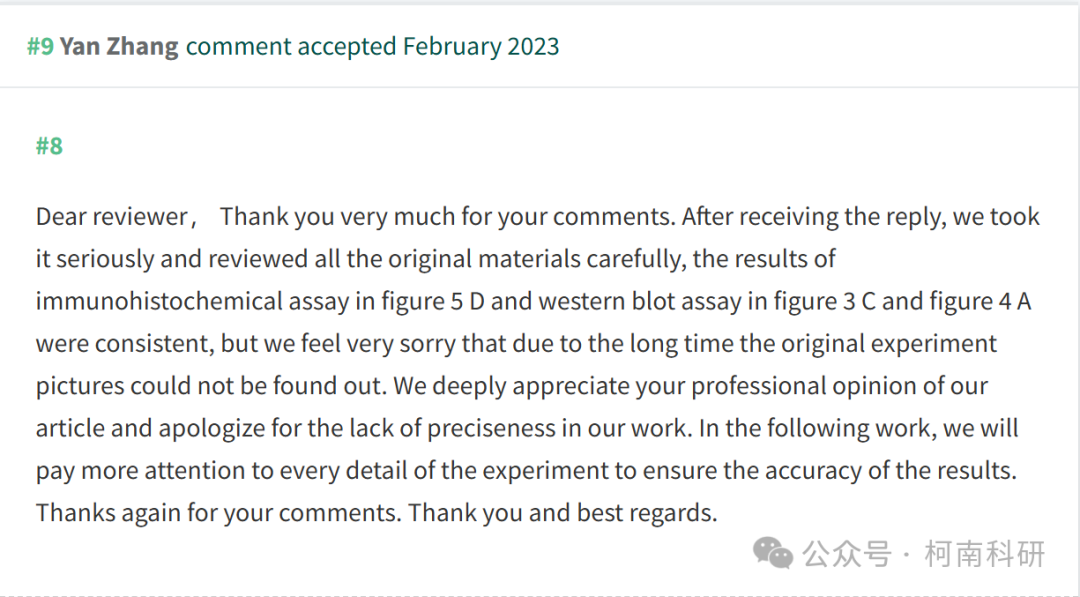This screenshot has width=1080, height=597.
Task: Click the WeChat logo icon in watermark
Action: (x=773, y=553)
